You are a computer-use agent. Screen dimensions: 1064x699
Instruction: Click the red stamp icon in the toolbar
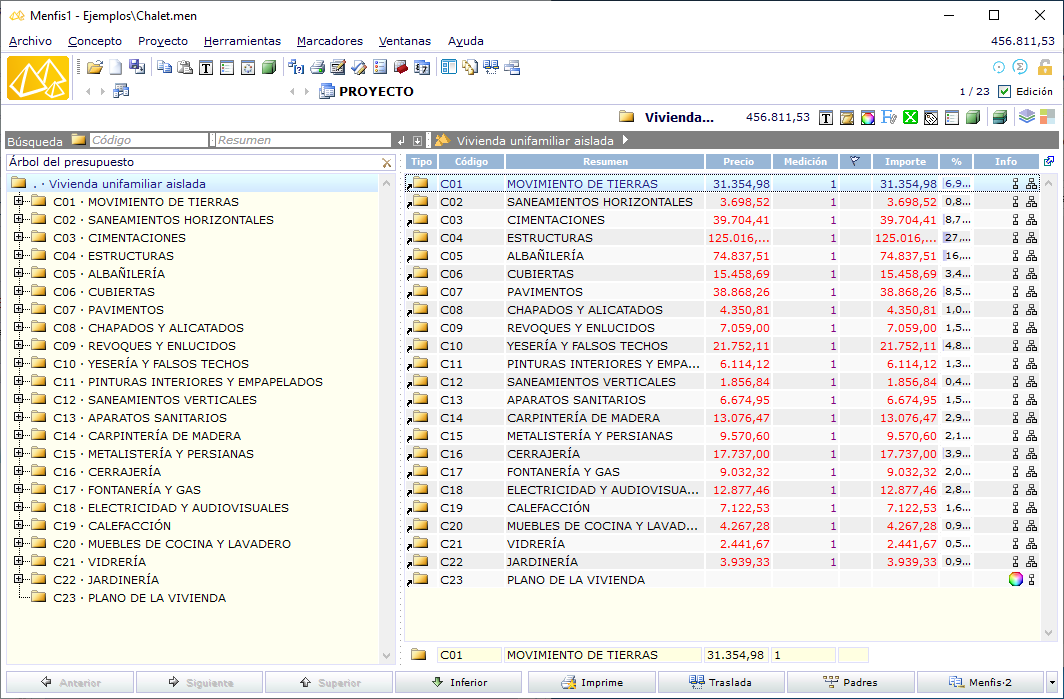coord(401,67)
